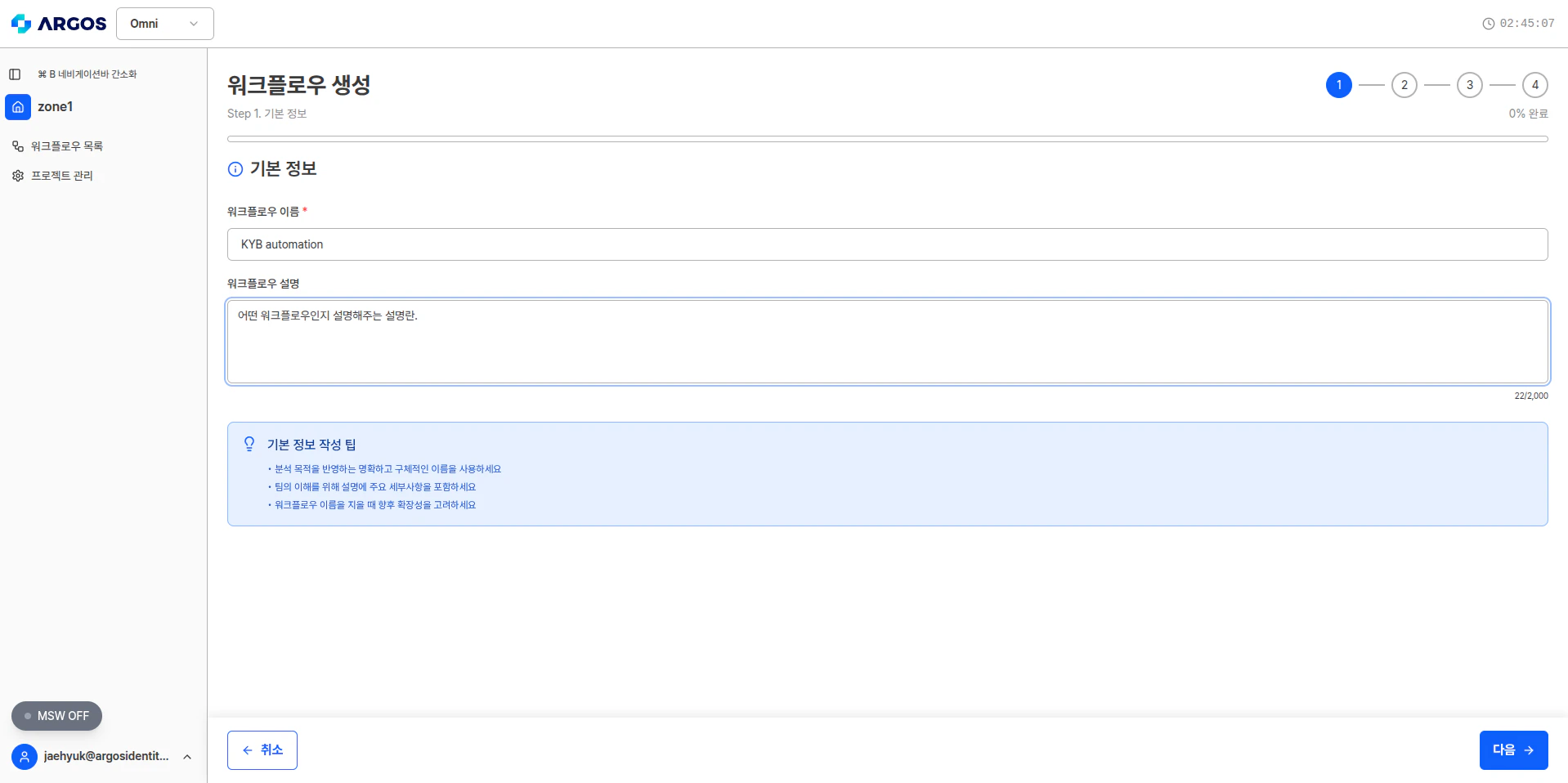Image resolution: width=1568 pixels, height=783 pixels.
Task: Focus the 워크플로우 이름 input field
Action: coord(888,244)
